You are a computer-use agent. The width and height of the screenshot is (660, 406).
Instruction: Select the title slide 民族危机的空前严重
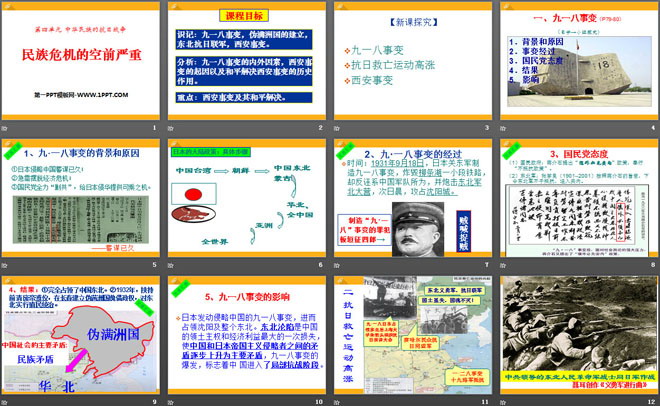tap(81, 61)
